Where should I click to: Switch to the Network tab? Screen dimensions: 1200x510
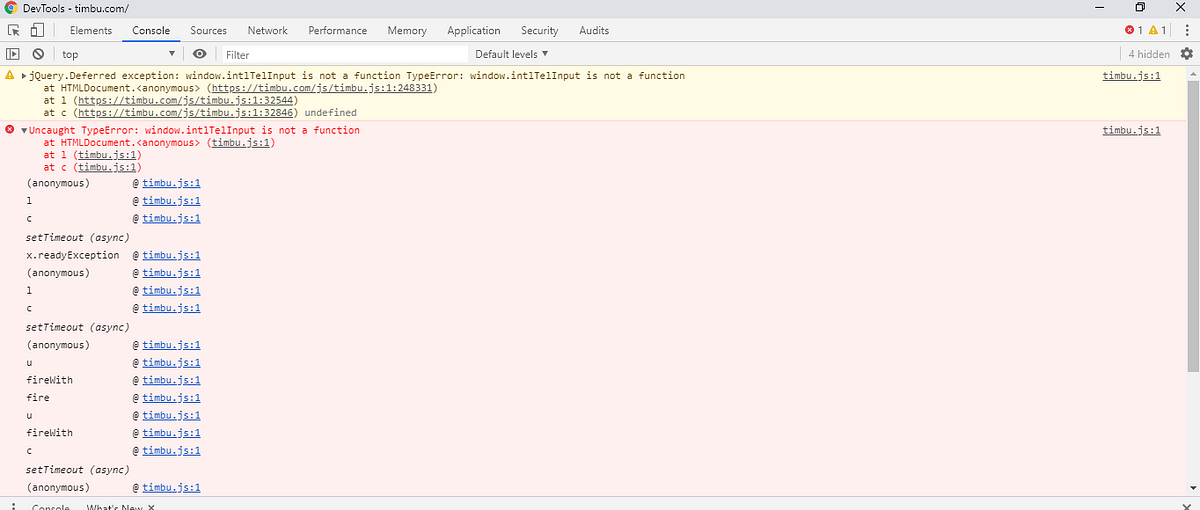coord(268,31)
